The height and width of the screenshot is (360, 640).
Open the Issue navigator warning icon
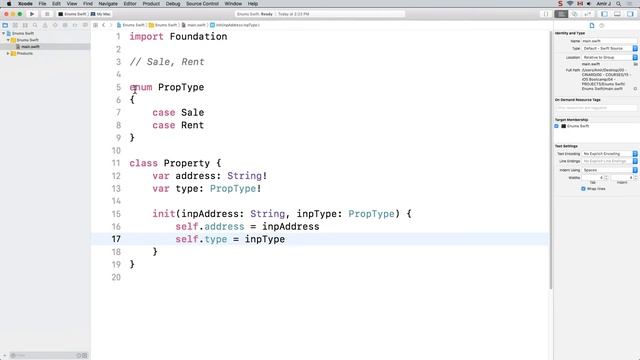[45, 25]
